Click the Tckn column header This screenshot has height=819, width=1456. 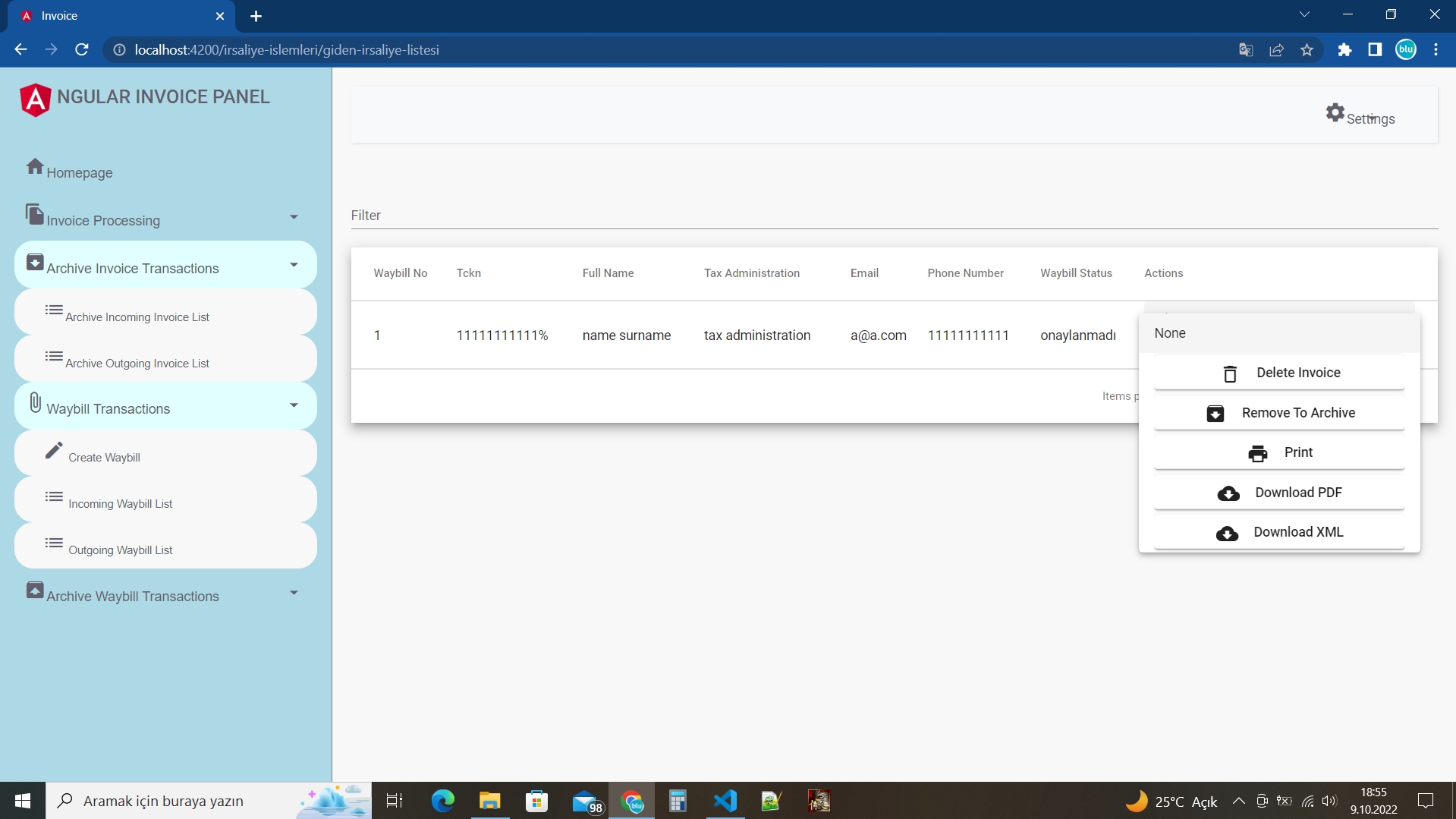[x=469, y=273]
